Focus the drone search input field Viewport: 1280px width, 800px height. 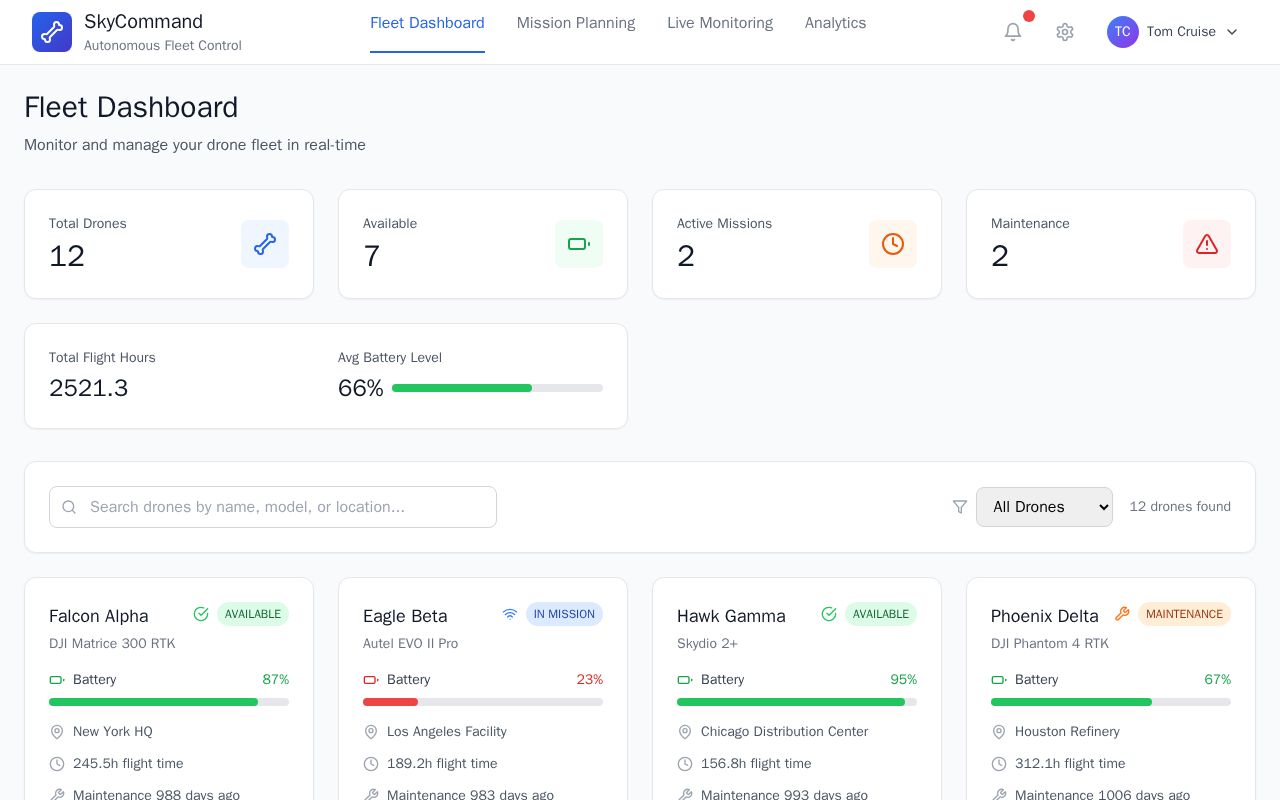[273, 507]
